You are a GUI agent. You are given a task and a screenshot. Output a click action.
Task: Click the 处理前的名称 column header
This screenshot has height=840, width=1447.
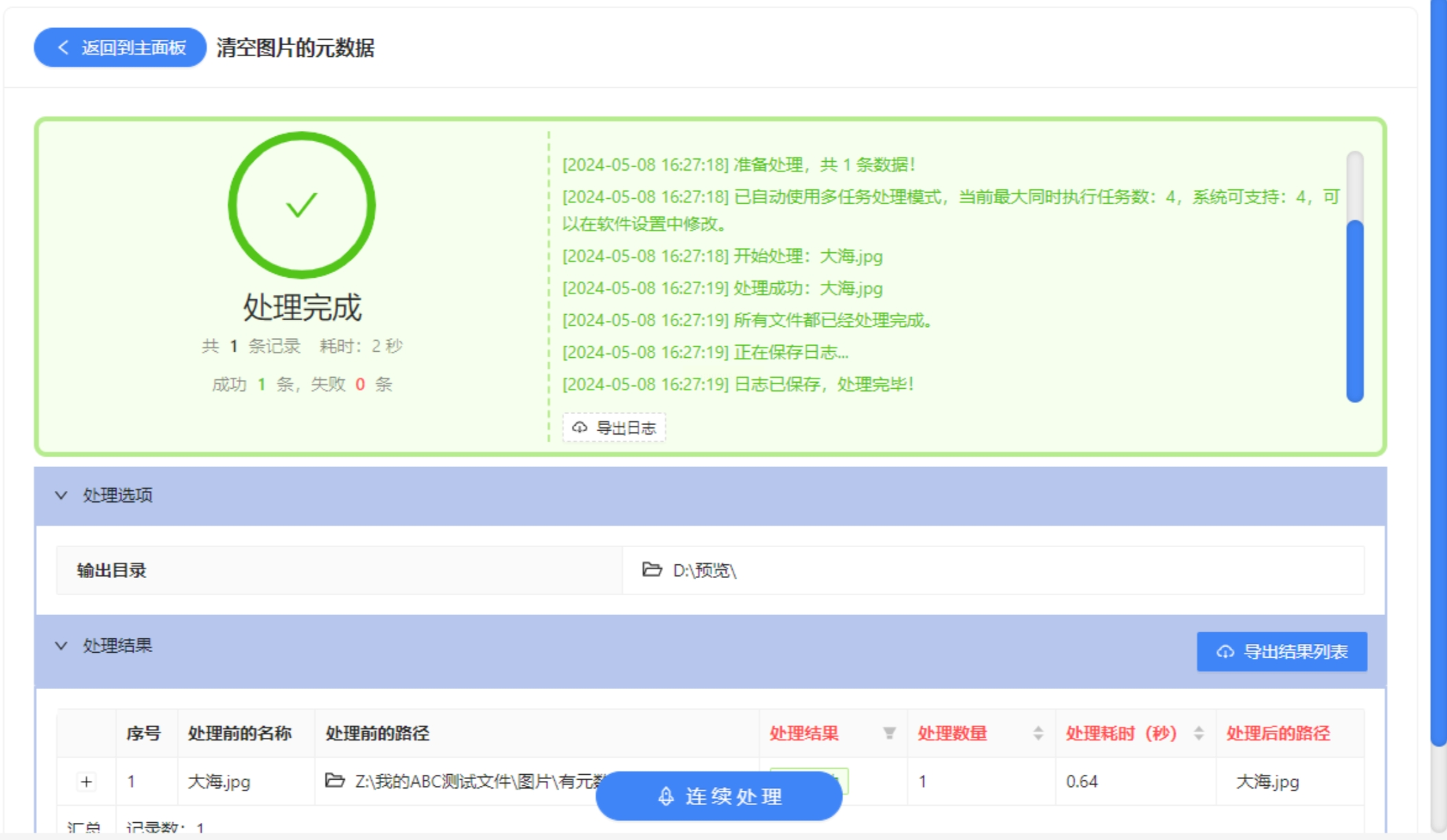[x=239, y=733]
